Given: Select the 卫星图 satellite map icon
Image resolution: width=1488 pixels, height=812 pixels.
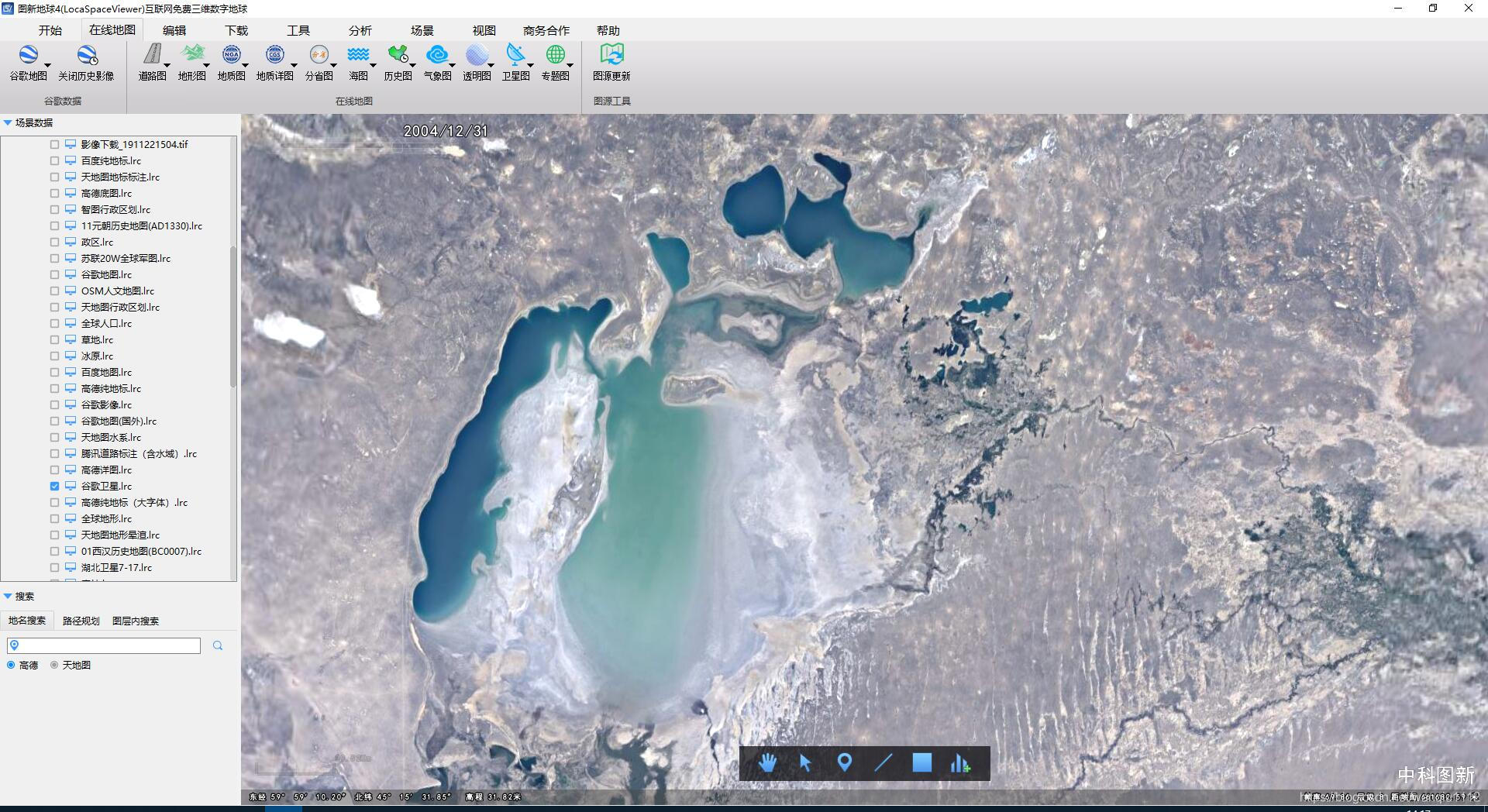Looking at the screenshot, I should click(515, 54).
